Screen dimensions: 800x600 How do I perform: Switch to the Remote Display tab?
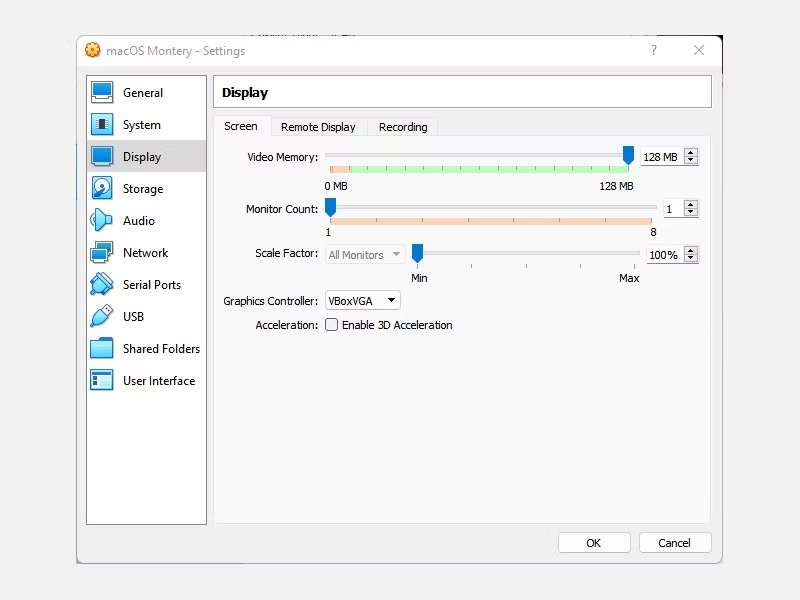[318, 127]
